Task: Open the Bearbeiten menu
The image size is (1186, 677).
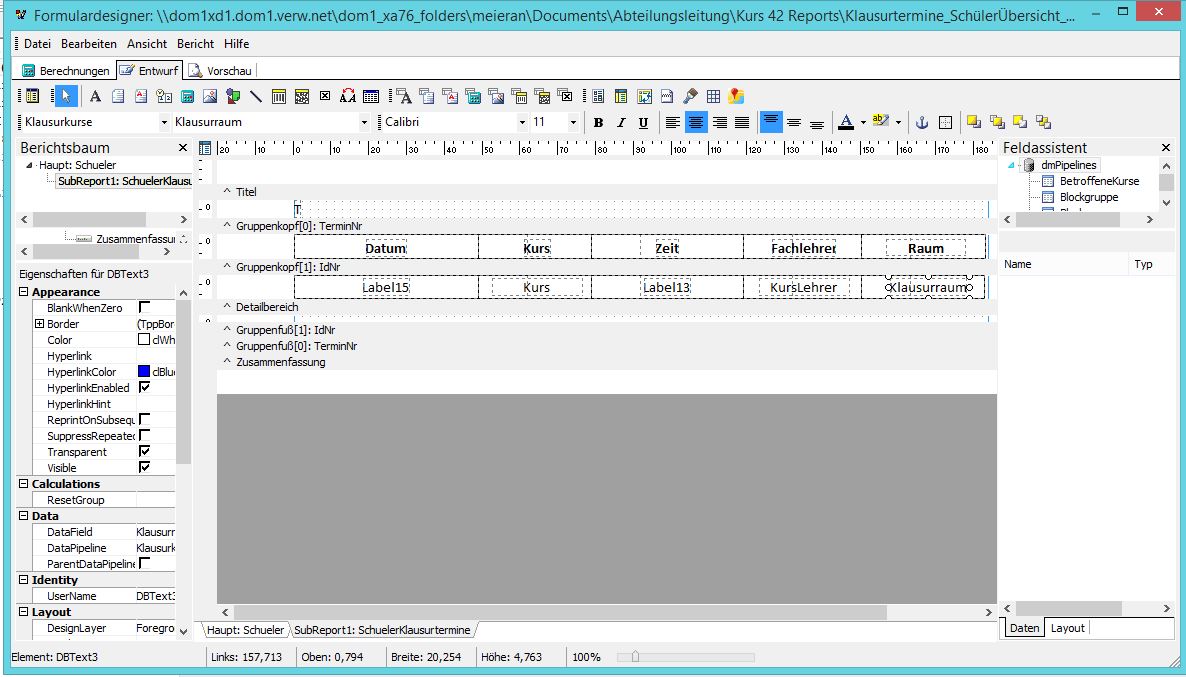Action: coord(88,44)
